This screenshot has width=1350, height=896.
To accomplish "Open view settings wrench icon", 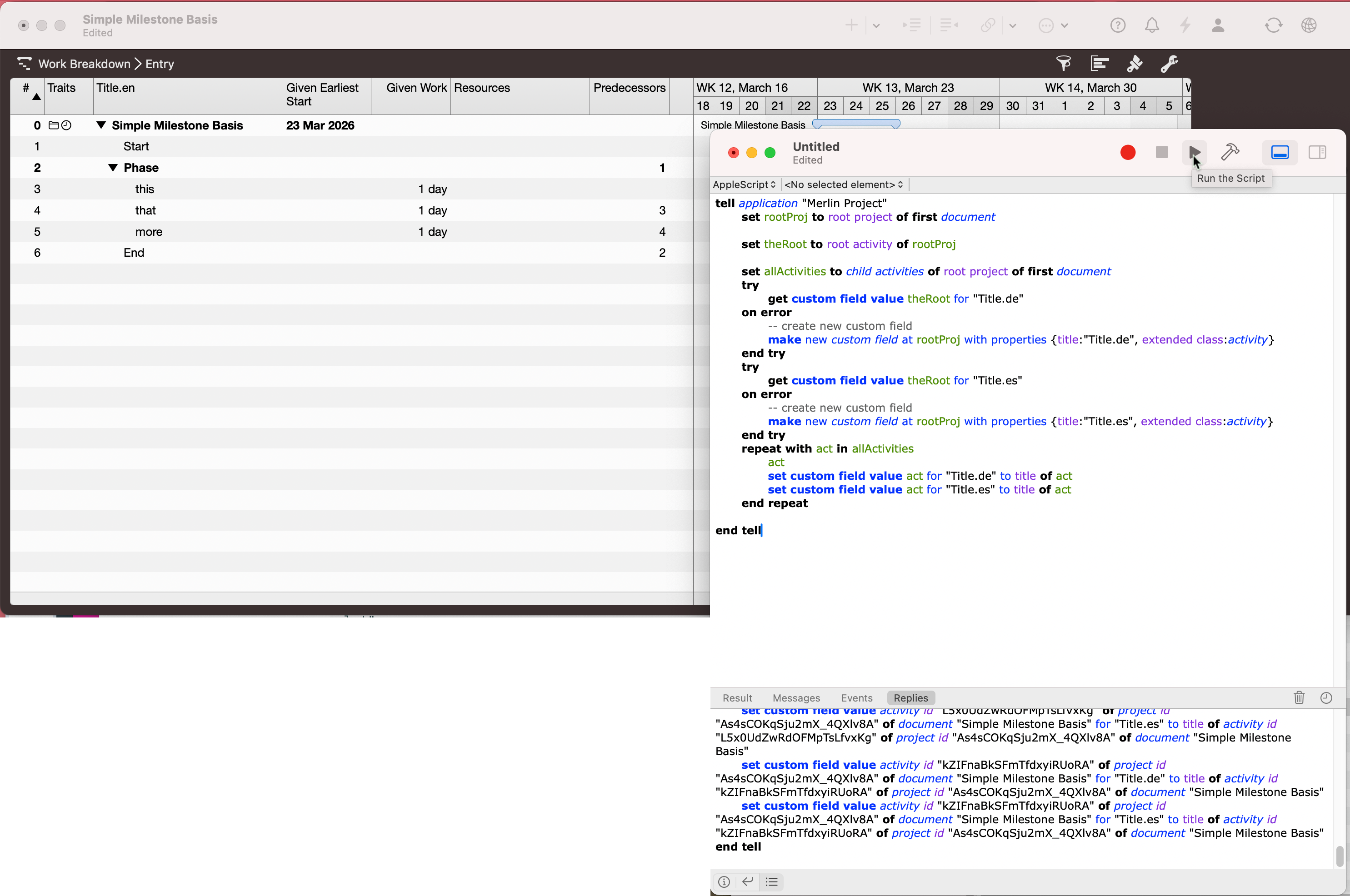I will pos(1170,64).
